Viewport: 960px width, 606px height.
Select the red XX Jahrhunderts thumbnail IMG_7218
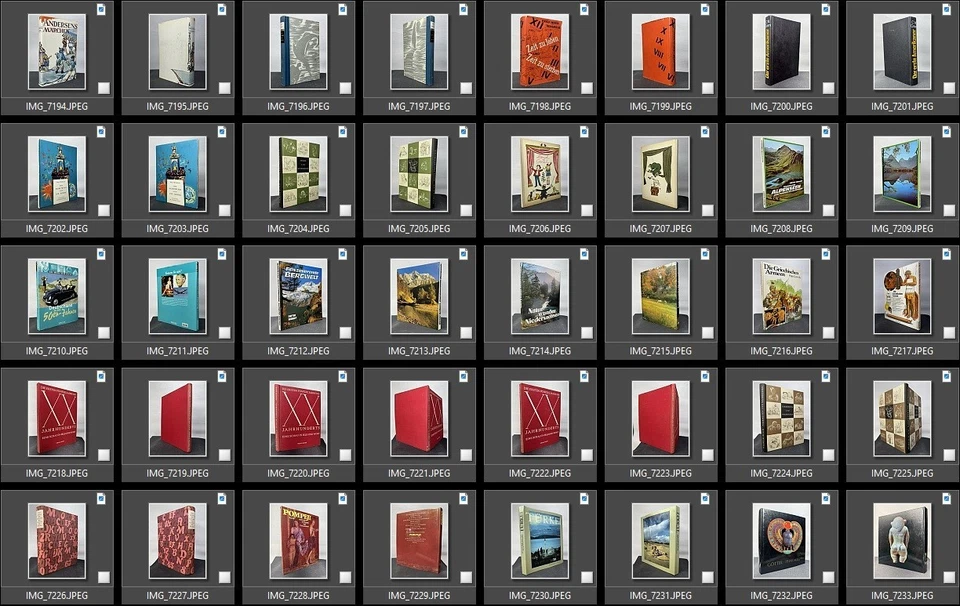[57, 419]
